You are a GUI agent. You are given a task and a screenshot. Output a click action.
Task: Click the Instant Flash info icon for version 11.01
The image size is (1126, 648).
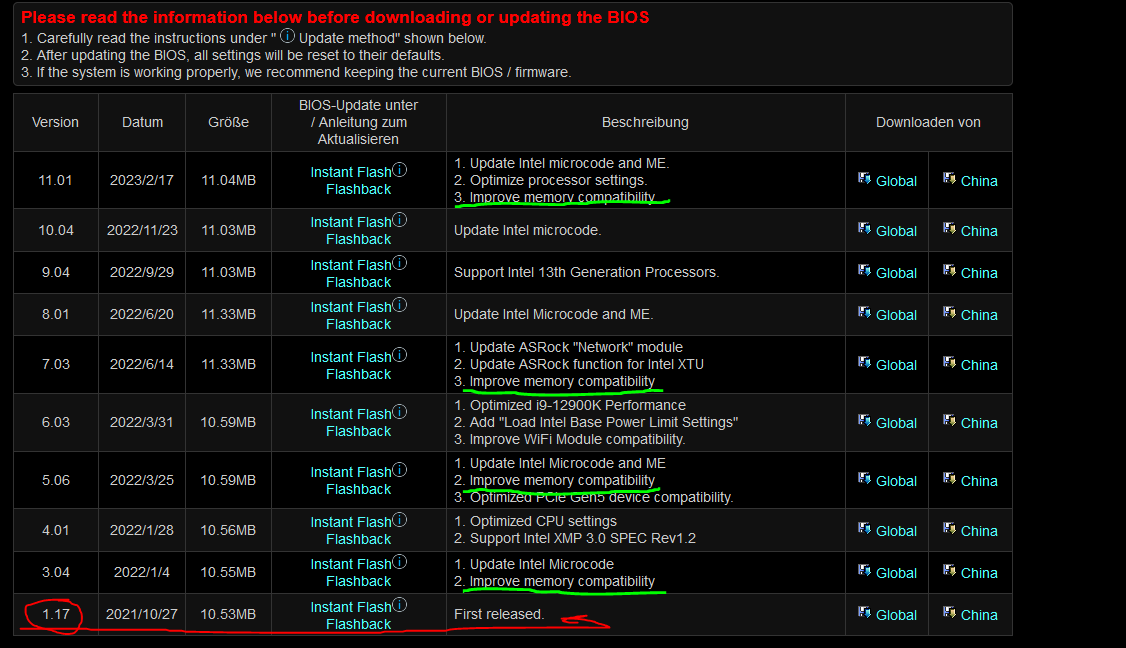pos(400,170)
